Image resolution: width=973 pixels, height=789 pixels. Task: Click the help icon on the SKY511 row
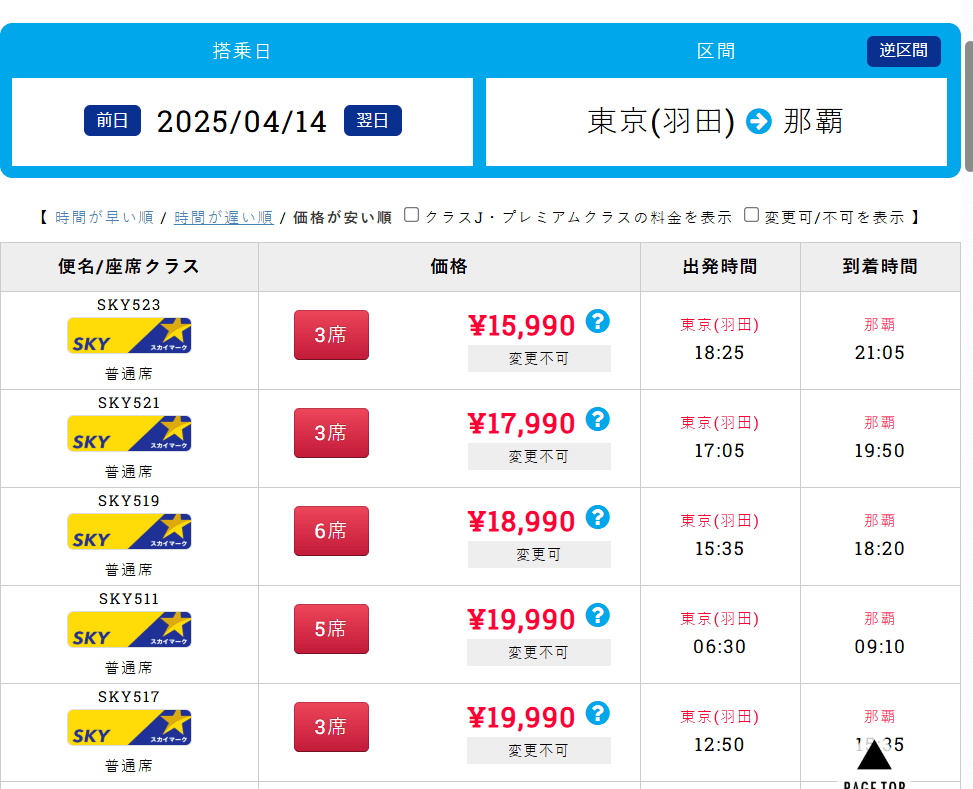click(597, 616)
